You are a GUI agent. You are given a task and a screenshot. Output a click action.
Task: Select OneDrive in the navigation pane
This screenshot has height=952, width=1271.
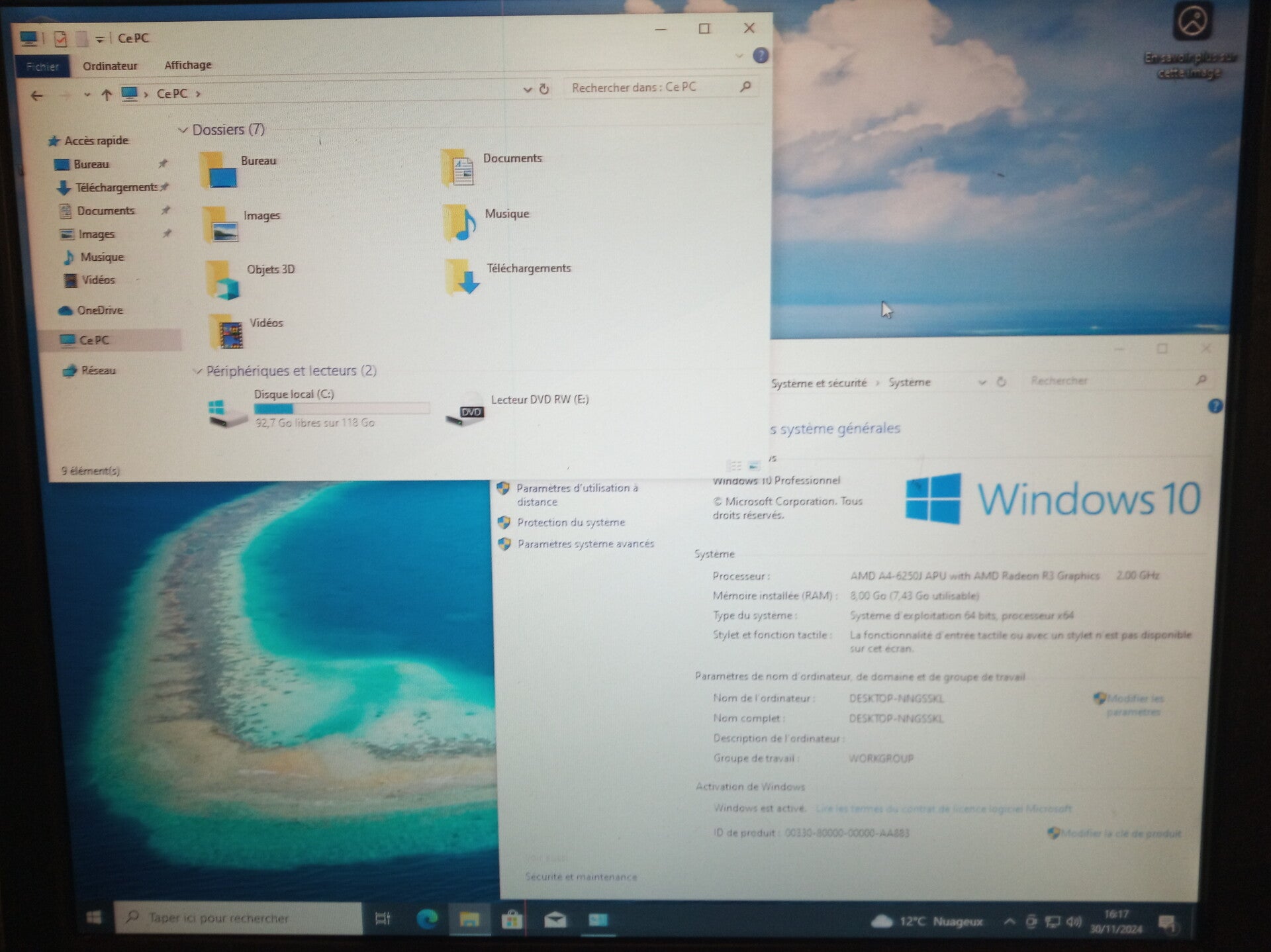point(99,310)
